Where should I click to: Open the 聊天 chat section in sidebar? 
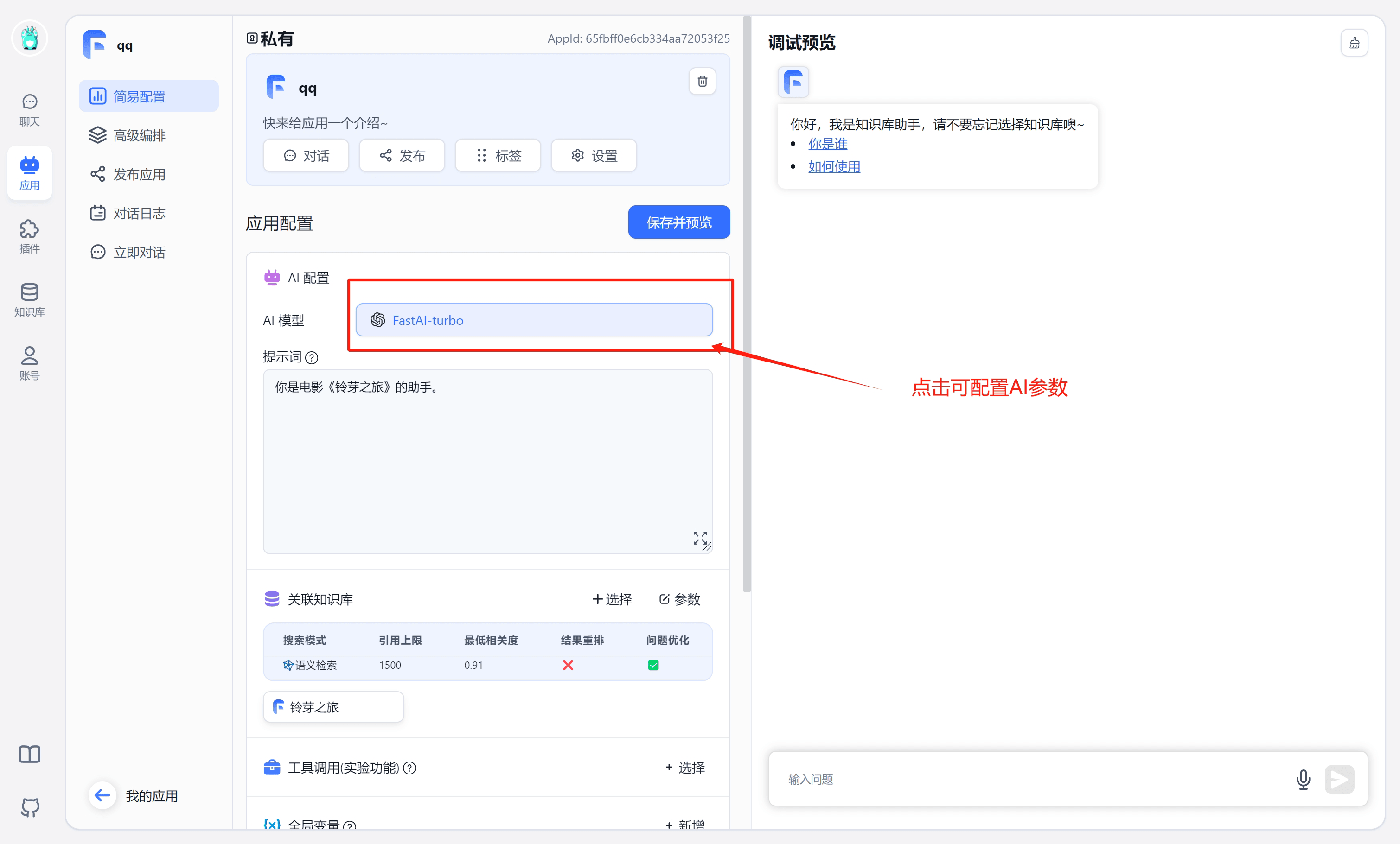[29, 109]
